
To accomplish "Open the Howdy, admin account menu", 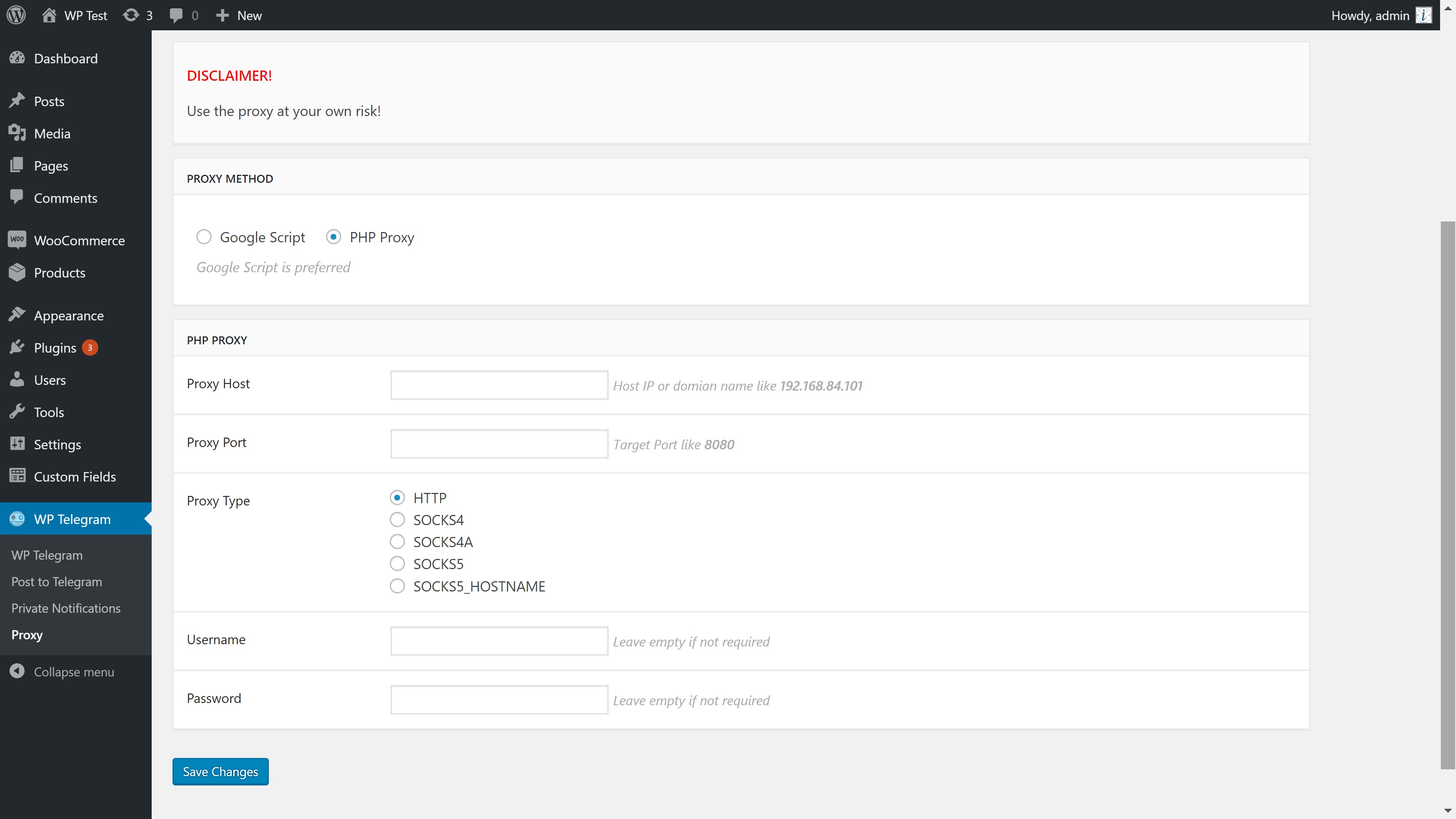I will coord(1370,15).
